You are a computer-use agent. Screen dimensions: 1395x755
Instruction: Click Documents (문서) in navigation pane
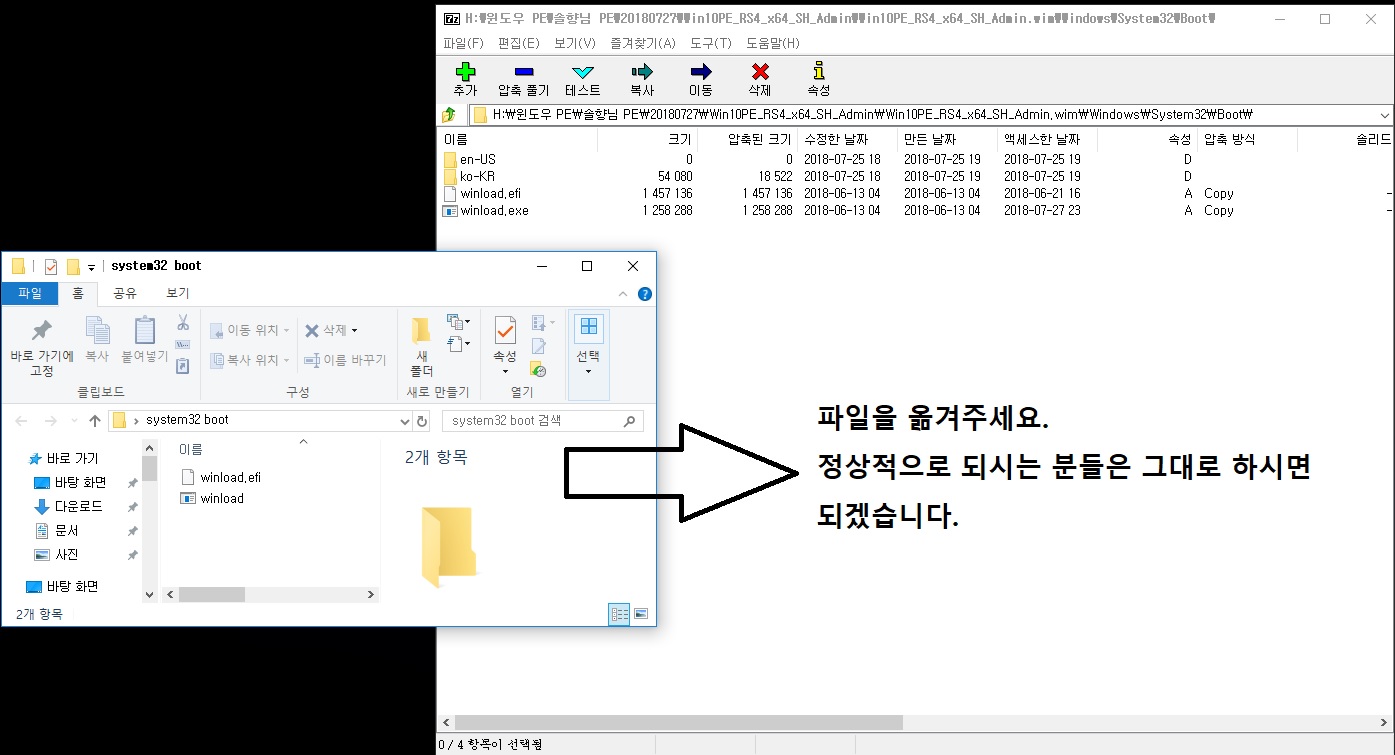click(66, 531)
